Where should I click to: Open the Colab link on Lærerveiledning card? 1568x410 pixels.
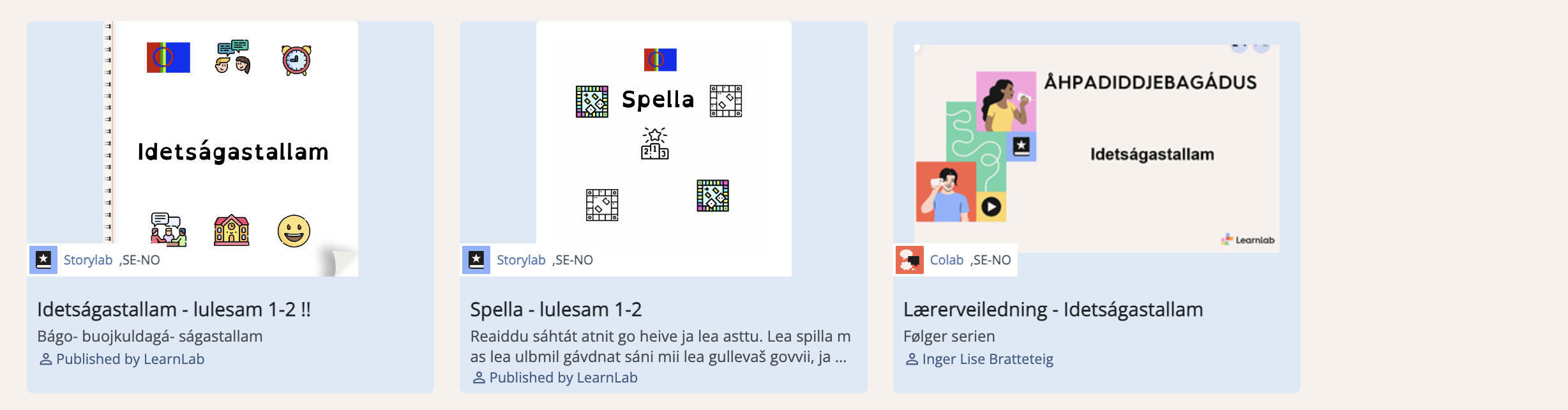click(x=946, y=260)
